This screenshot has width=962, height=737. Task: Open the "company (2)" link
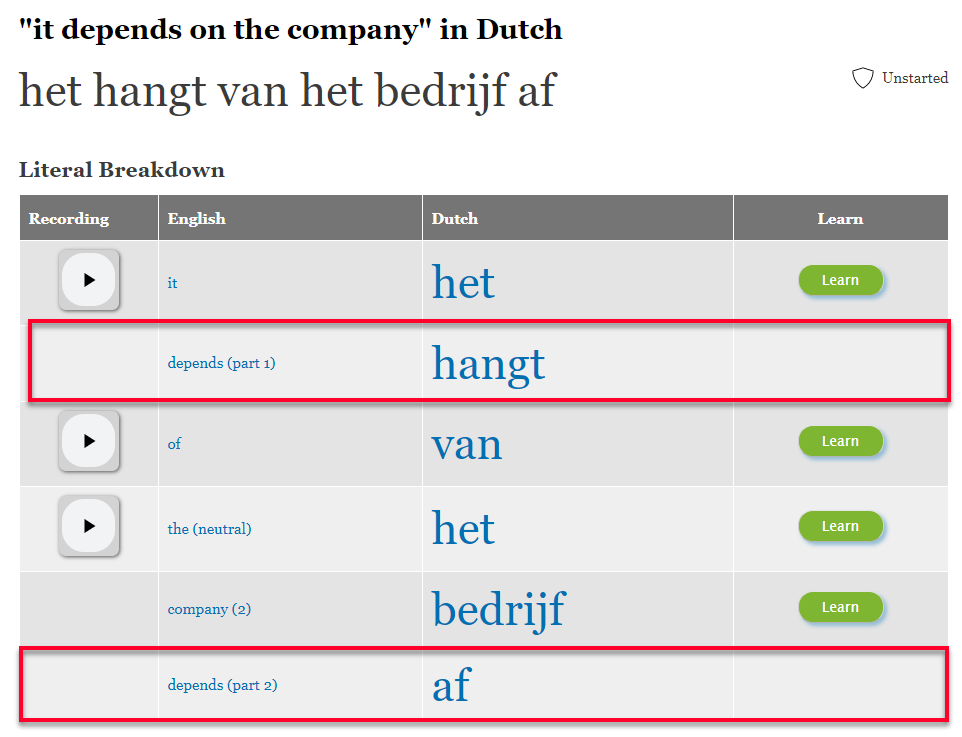[209, 609]
